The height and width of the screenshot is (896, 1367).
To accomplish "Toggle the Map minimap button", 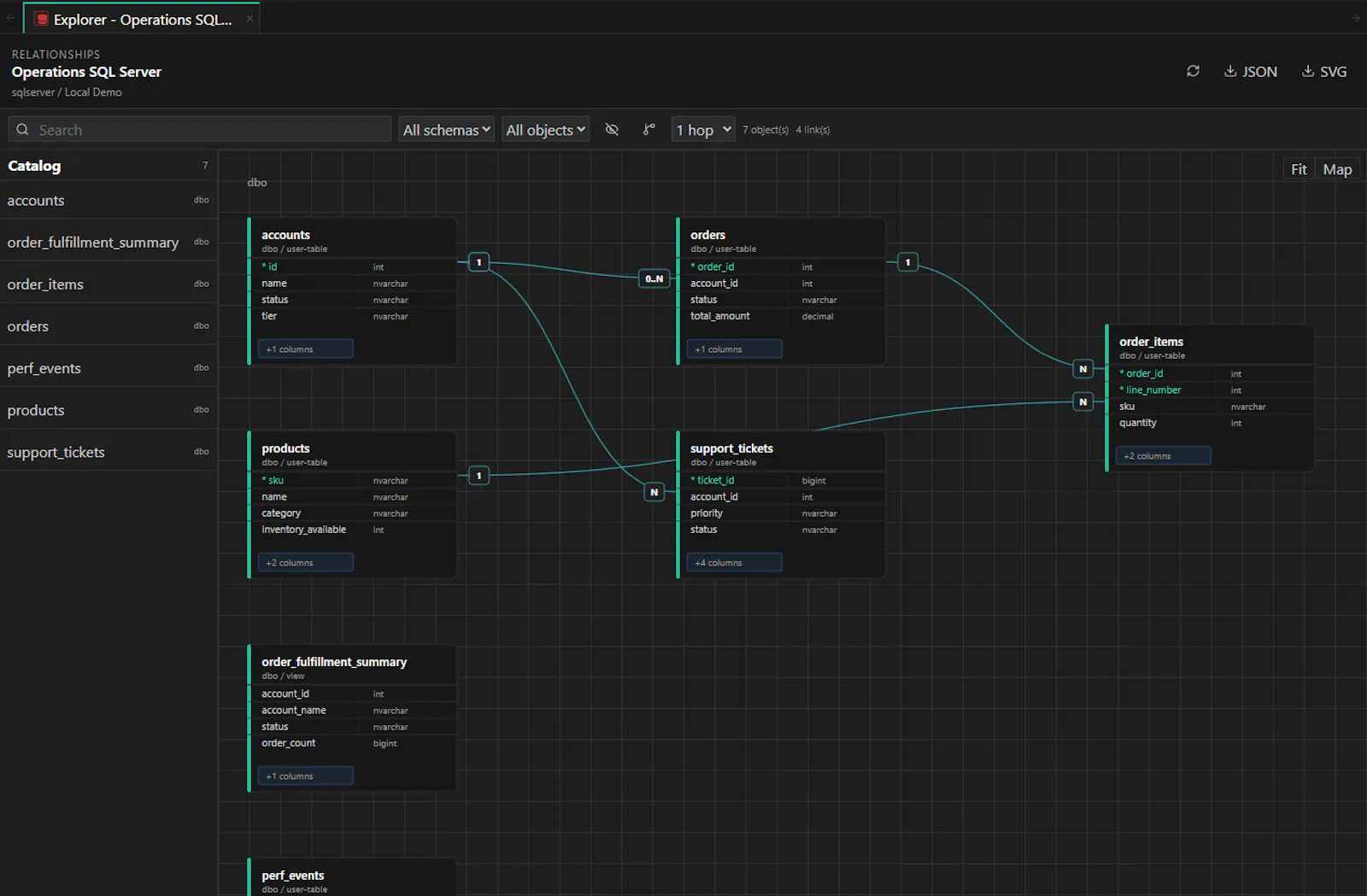I will 1337,169.
